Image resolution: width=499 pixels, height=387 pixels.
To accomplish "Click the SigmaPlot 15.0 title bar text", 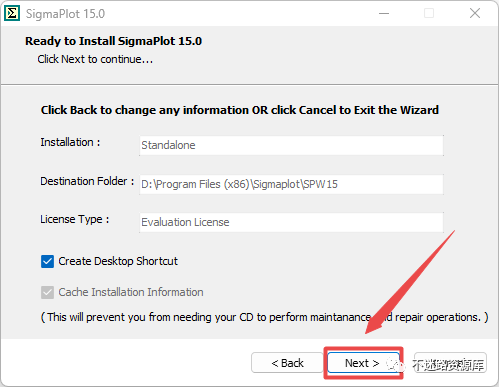I will point(65,14).
